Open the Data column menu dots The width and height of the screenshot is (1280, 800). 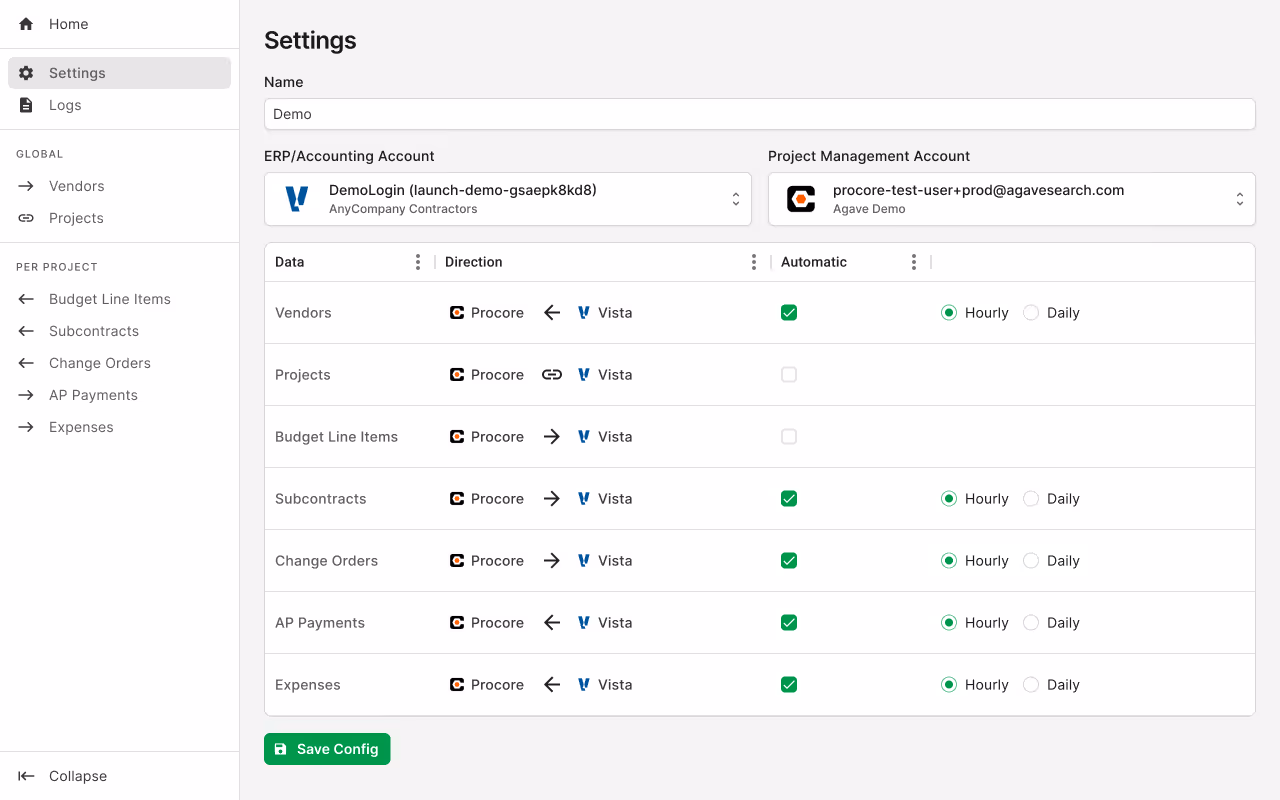point(418,262)
